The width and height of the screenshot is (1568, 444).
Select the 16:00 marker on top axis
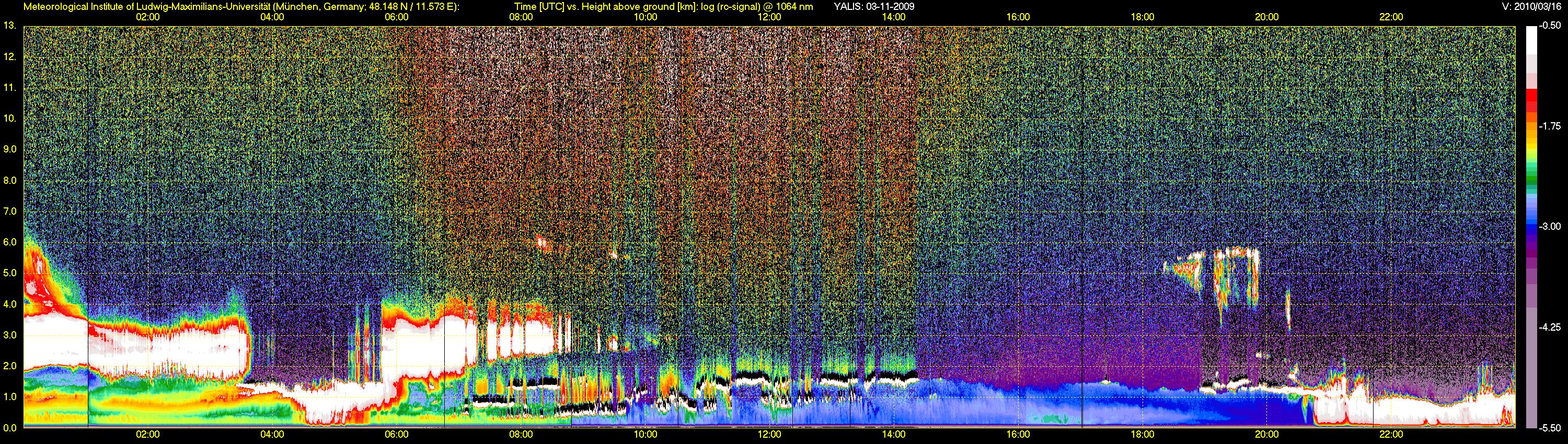(1018, 17)
